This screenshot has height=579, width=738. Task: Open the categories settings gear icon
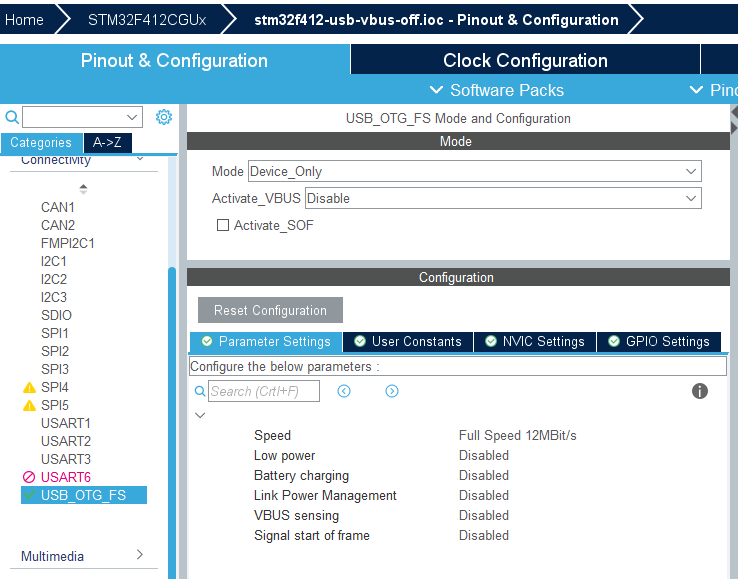point(164,117)
